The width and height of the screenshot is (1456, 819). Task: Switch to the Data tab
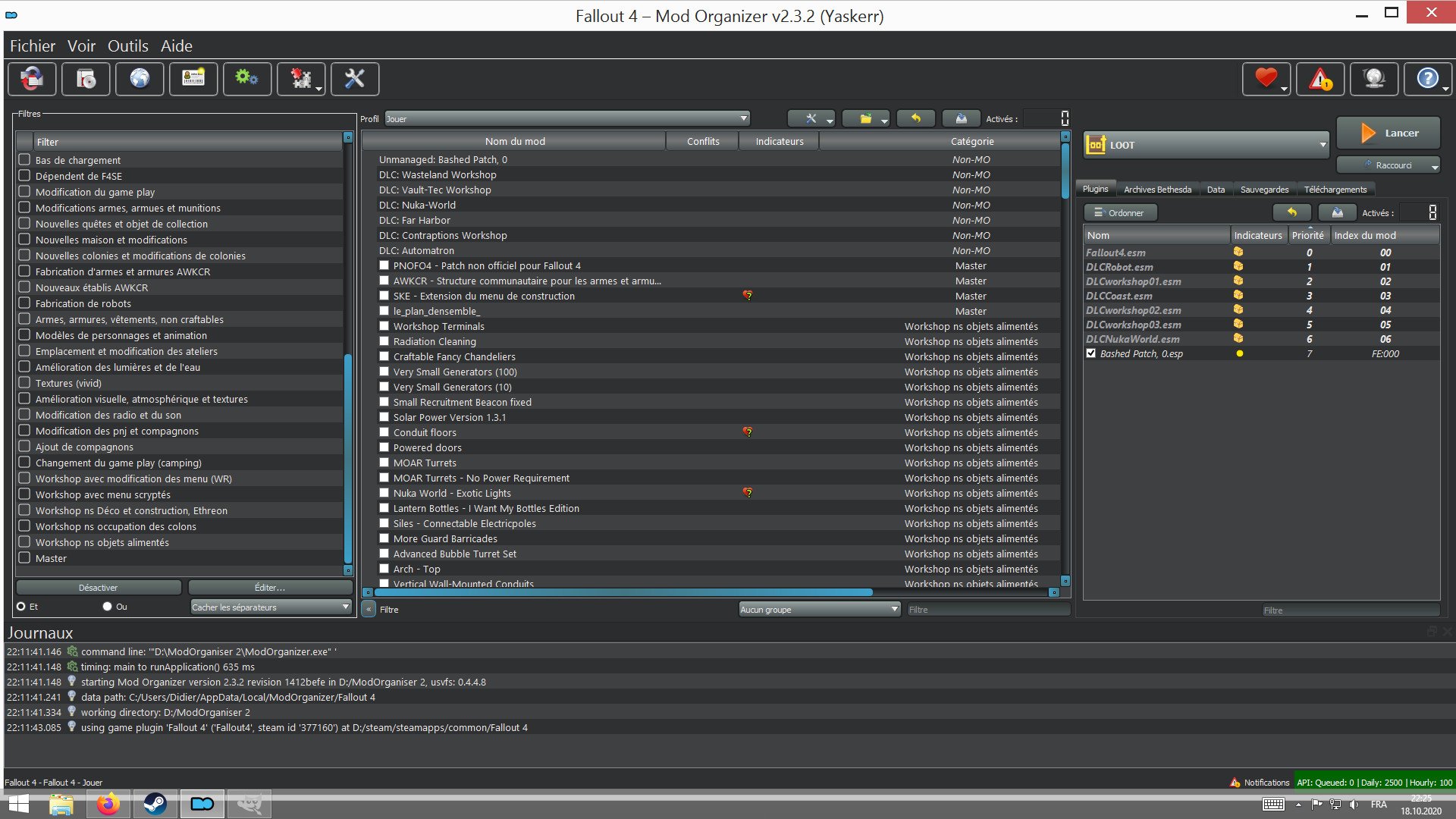pyautogui.click(x=1216, y=190)
